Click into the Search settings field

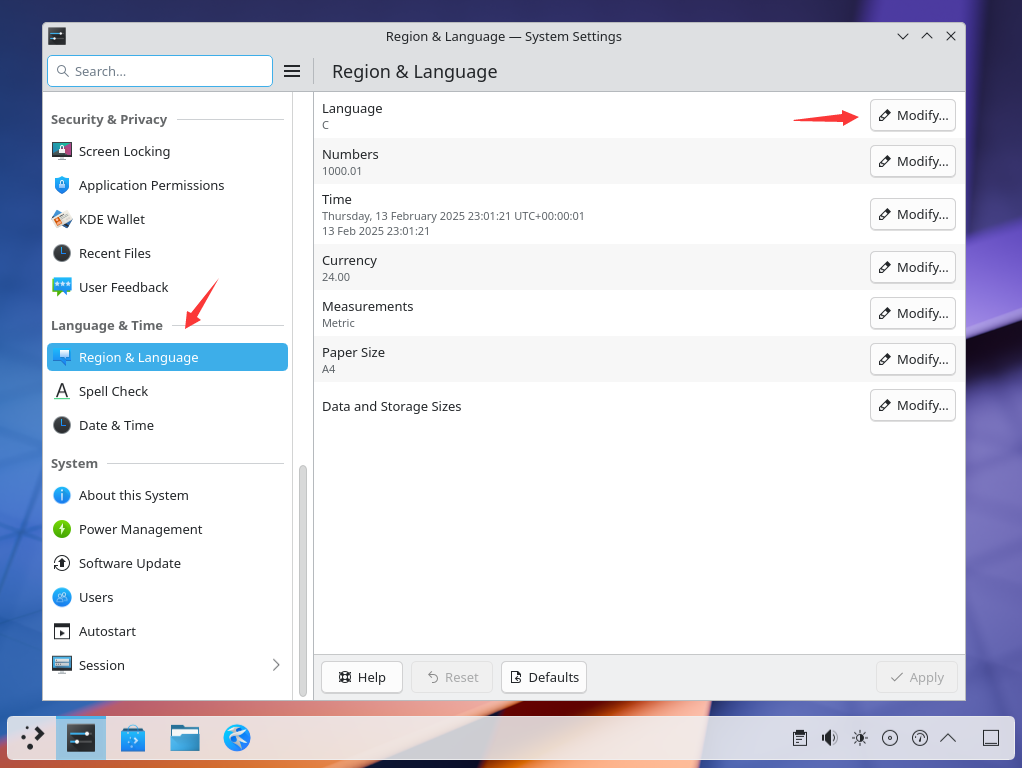[160, 71]
